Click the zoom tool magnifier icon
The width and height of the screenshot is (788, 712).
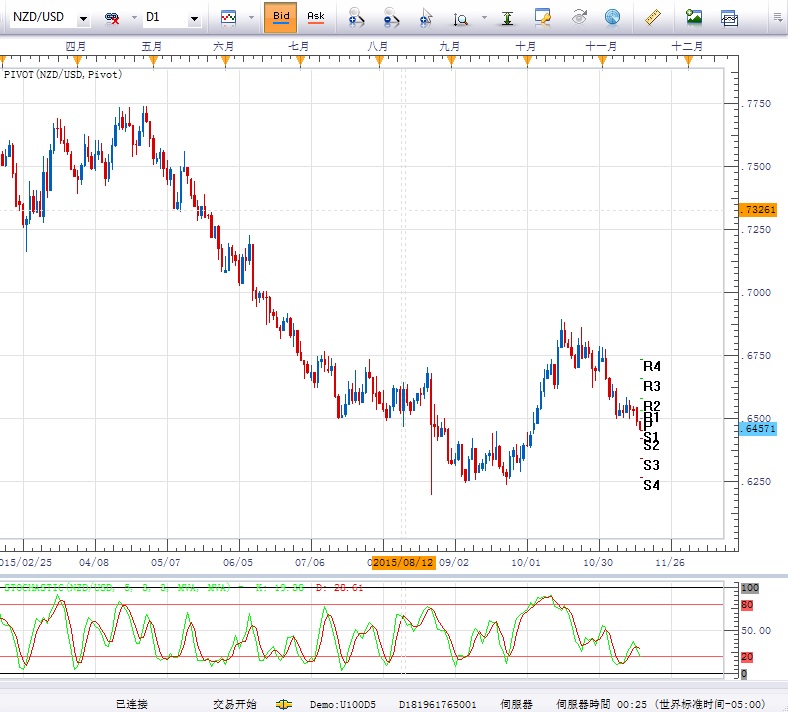click(461, 18)
